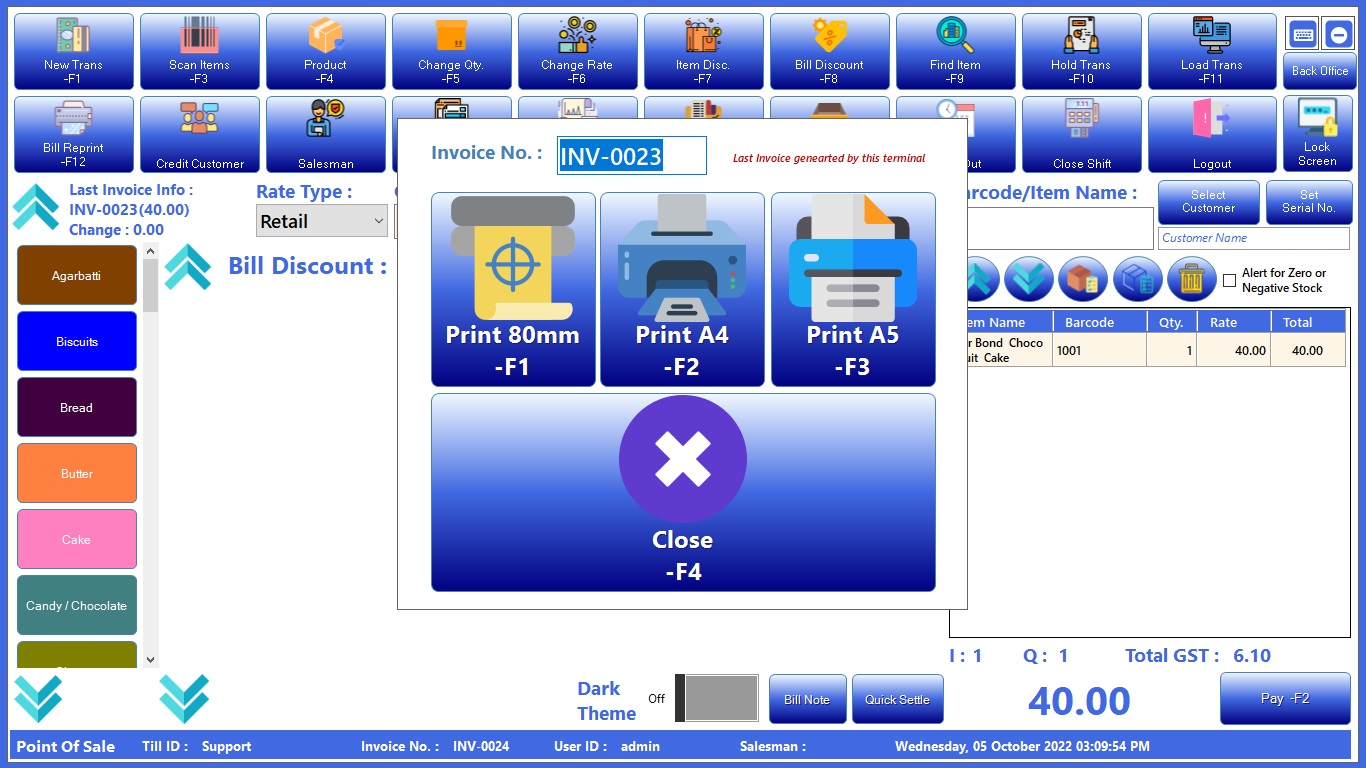
Task: Click the Pay -F2 button
Action: click(x=1284, y=698)
